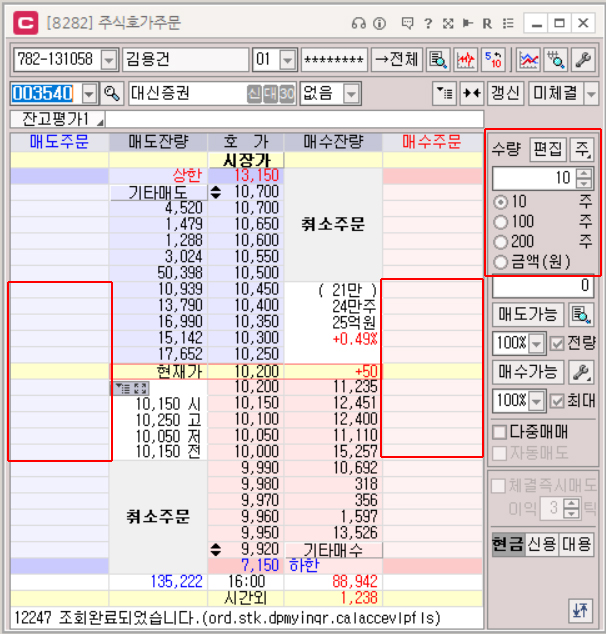Open the wrench icon beside 매수가능
606x634 pixels.
click(581, 372)
